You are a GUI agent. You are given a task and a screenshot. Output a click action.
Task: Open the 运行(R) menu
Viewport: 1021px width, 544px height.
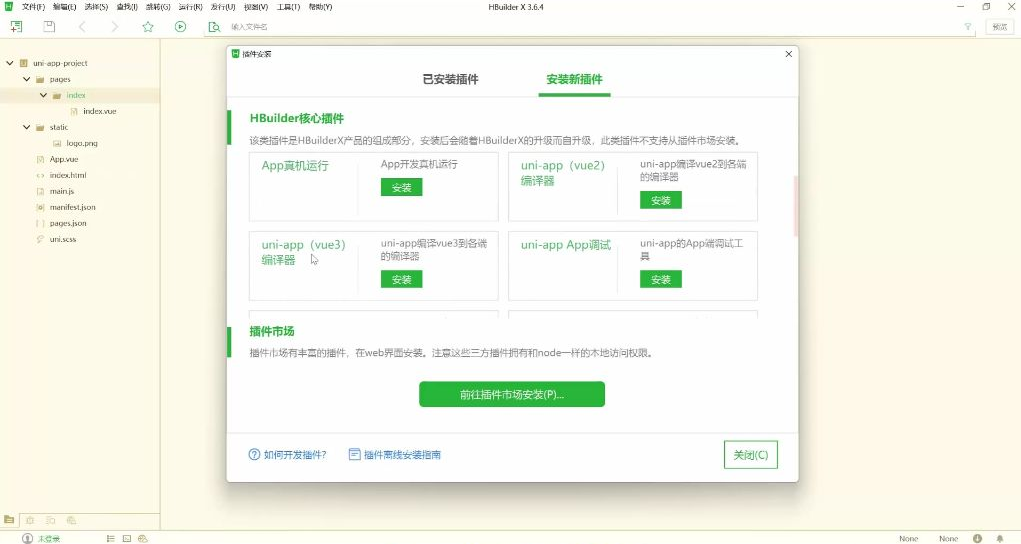coord(190,7)
